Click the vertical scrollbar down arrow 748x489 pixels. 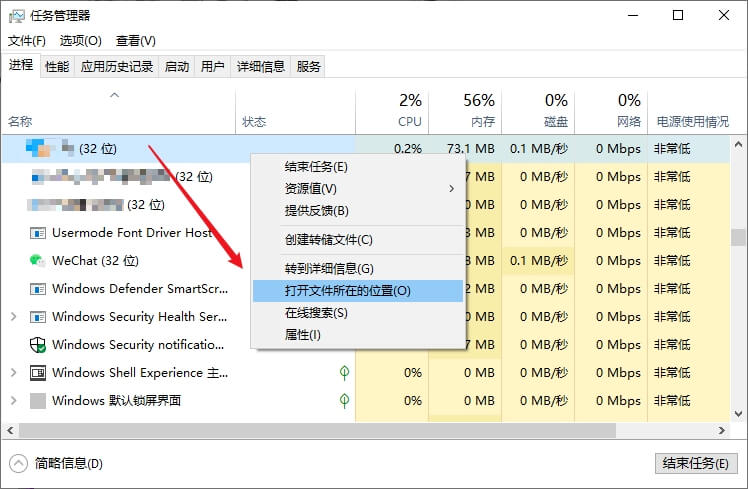click(x=738, y=414)
